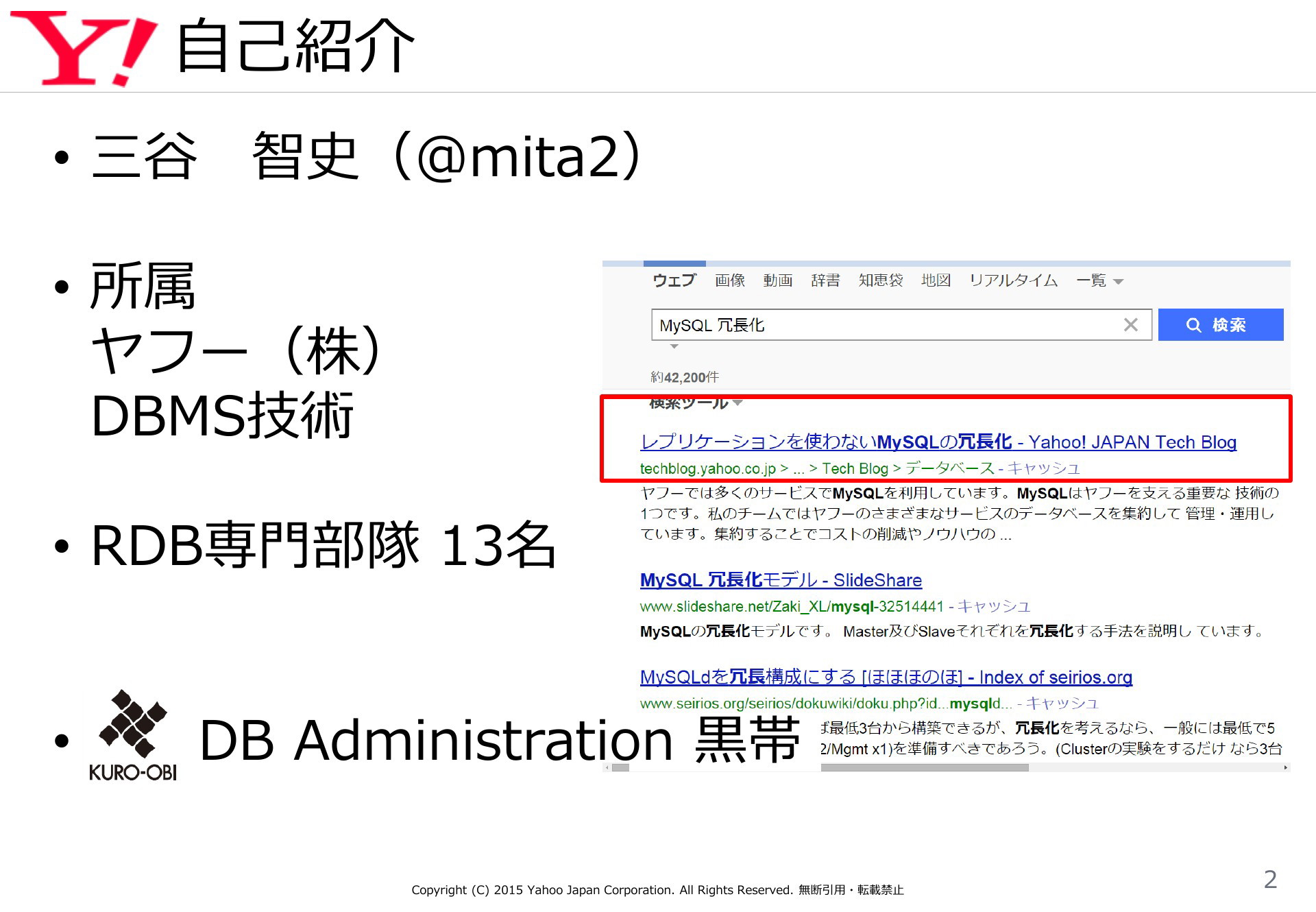Screen dimensions: 1316x912
Task: Switch to the 動画 tab
Action: 778,280
